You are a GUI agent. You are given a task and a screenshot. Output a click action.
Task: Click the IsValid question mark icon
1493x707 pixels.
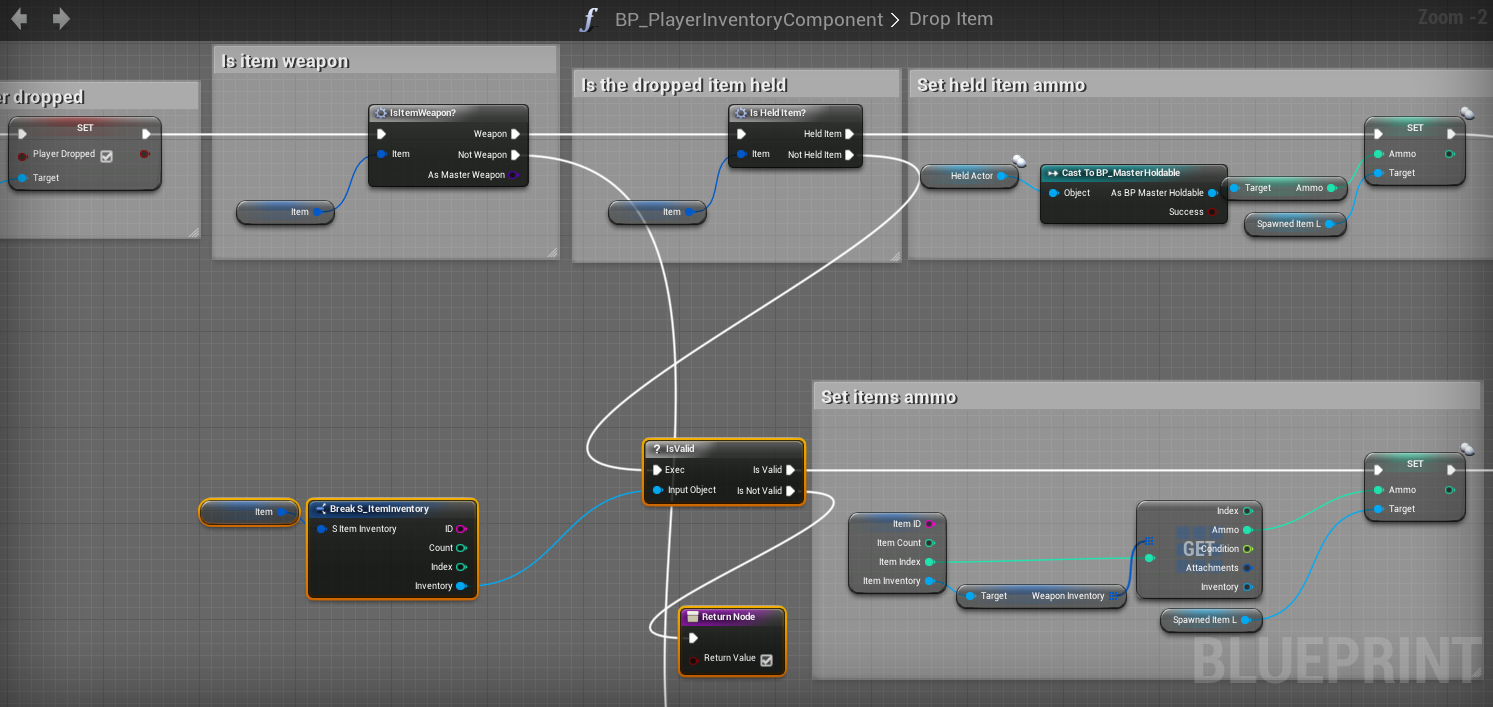[656, 449]
